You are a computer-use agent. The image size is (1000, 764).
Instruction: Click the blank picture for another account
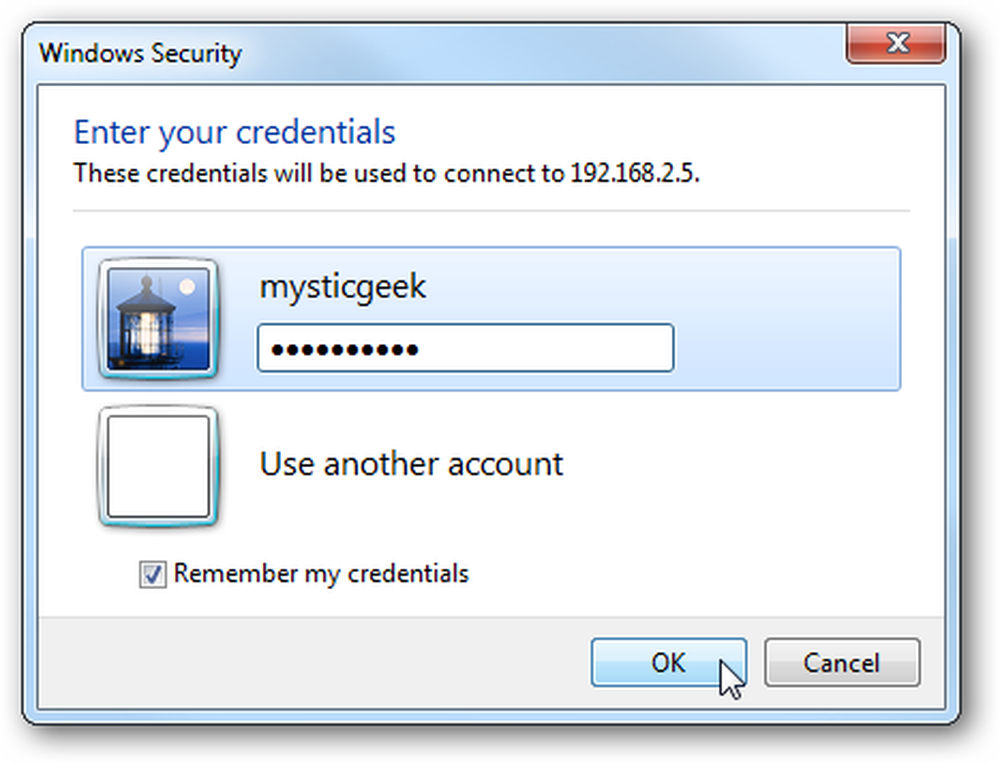[x=158, y=466]
